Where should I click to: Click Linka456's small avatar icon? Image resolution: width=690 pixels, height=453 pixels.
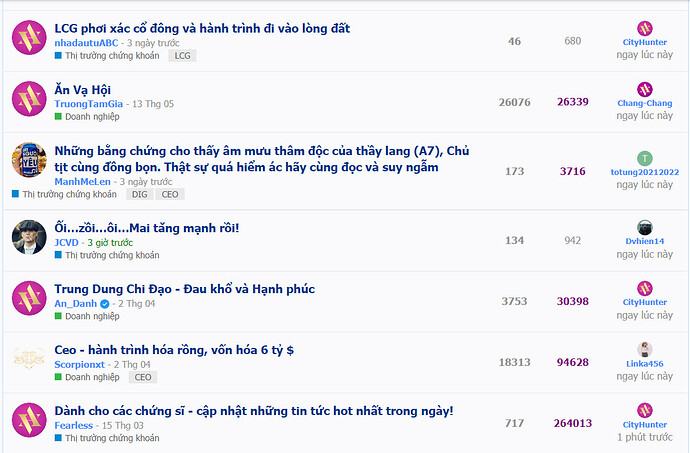click(645, 350)
